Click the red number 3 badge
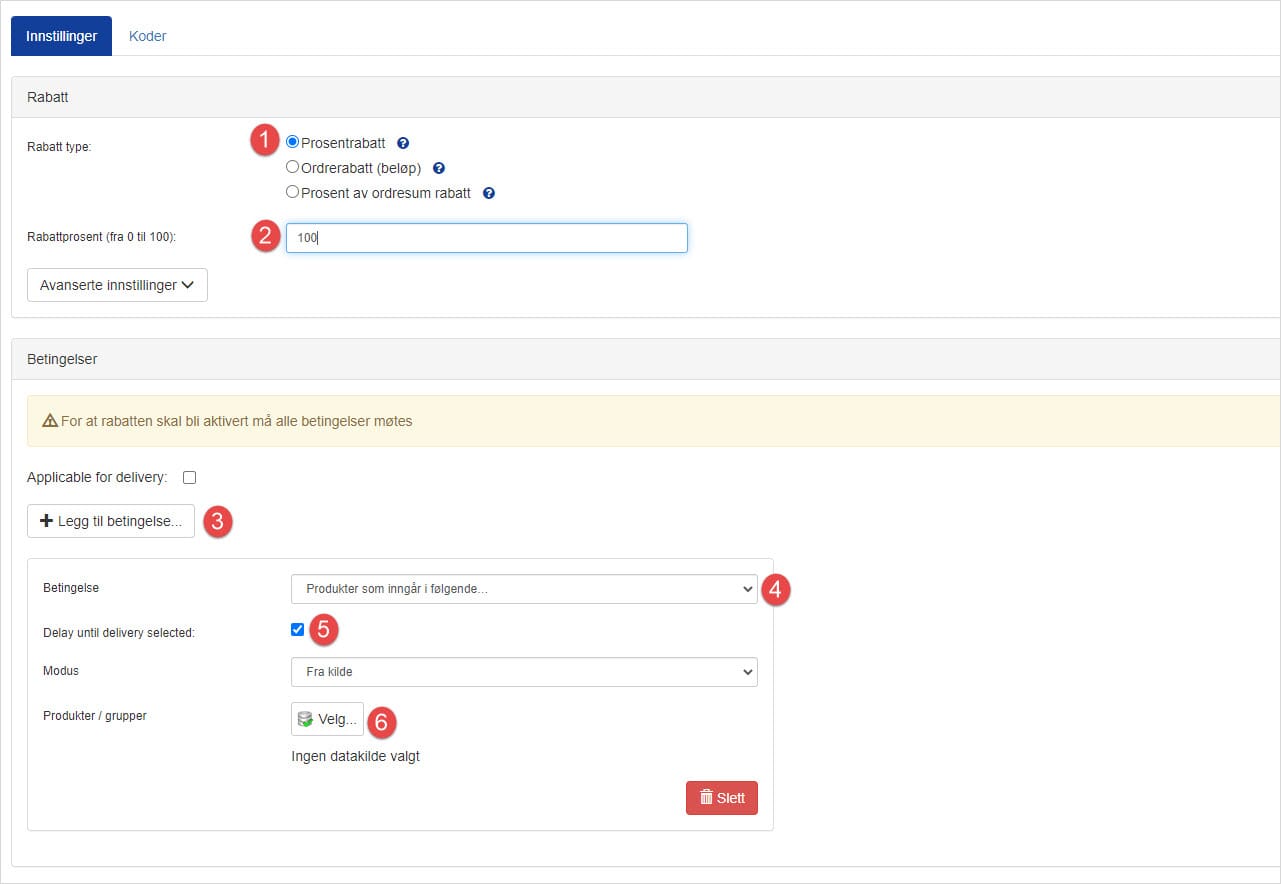Screen dimensions: 1281x884 pos(218,522)
